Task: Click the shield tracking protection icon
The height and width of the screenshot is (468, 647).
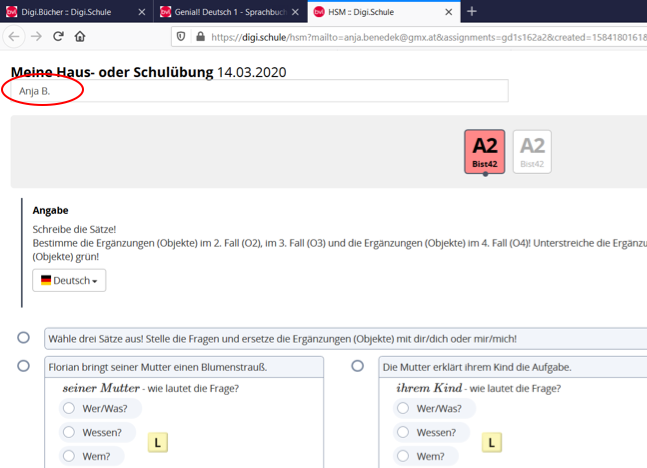Action: (x=181, y=36)
